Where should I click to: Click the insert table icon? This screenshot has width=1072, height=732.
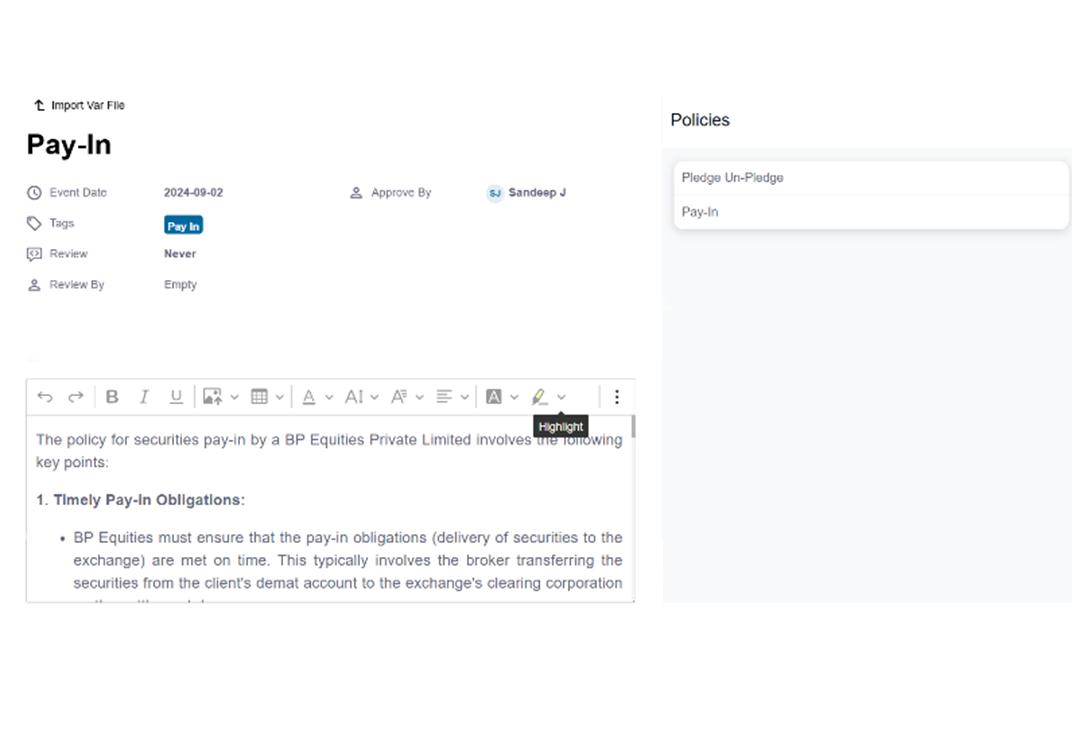tap(259, 397)
